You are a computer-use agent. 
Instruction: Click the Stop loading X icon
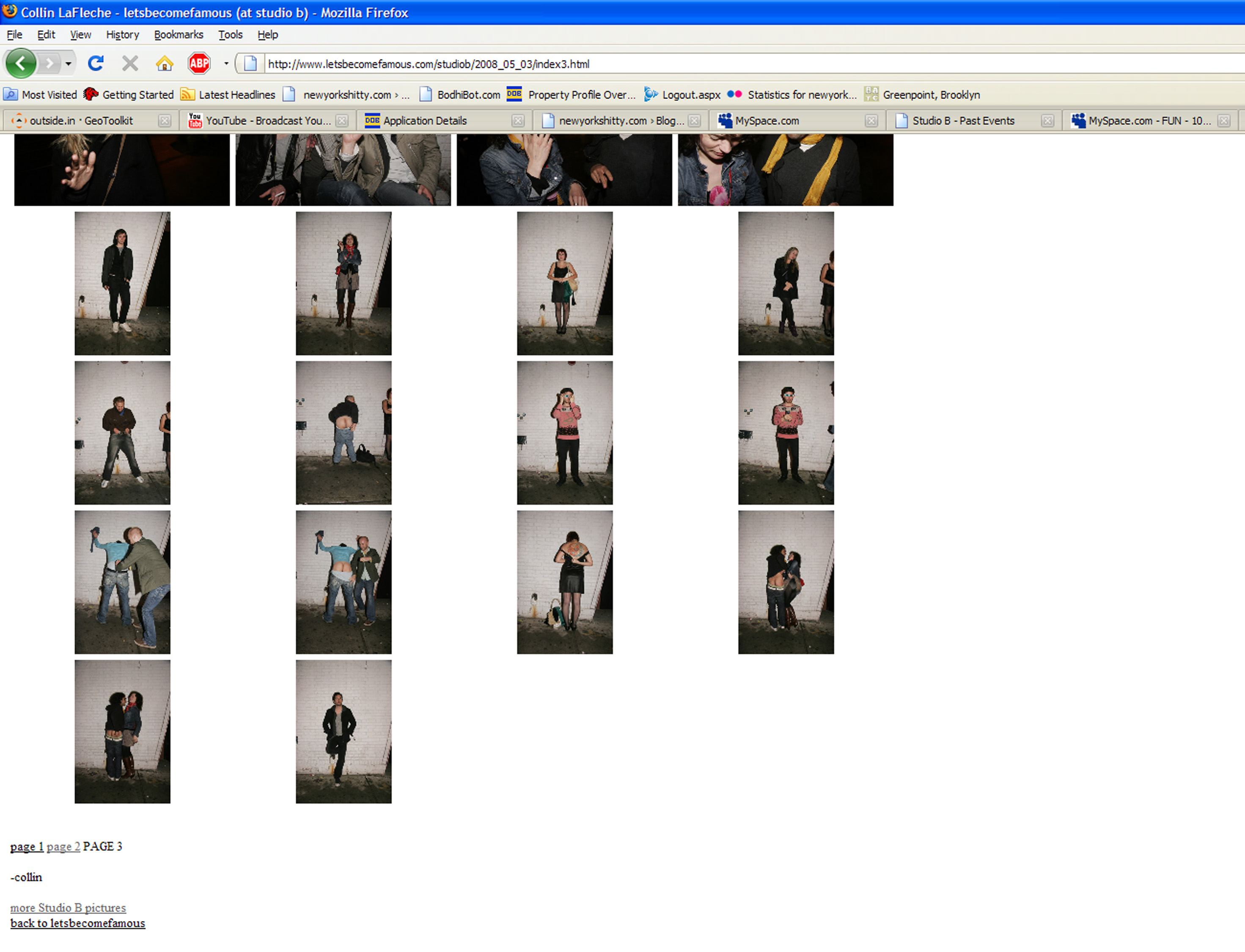pos(130,63)
